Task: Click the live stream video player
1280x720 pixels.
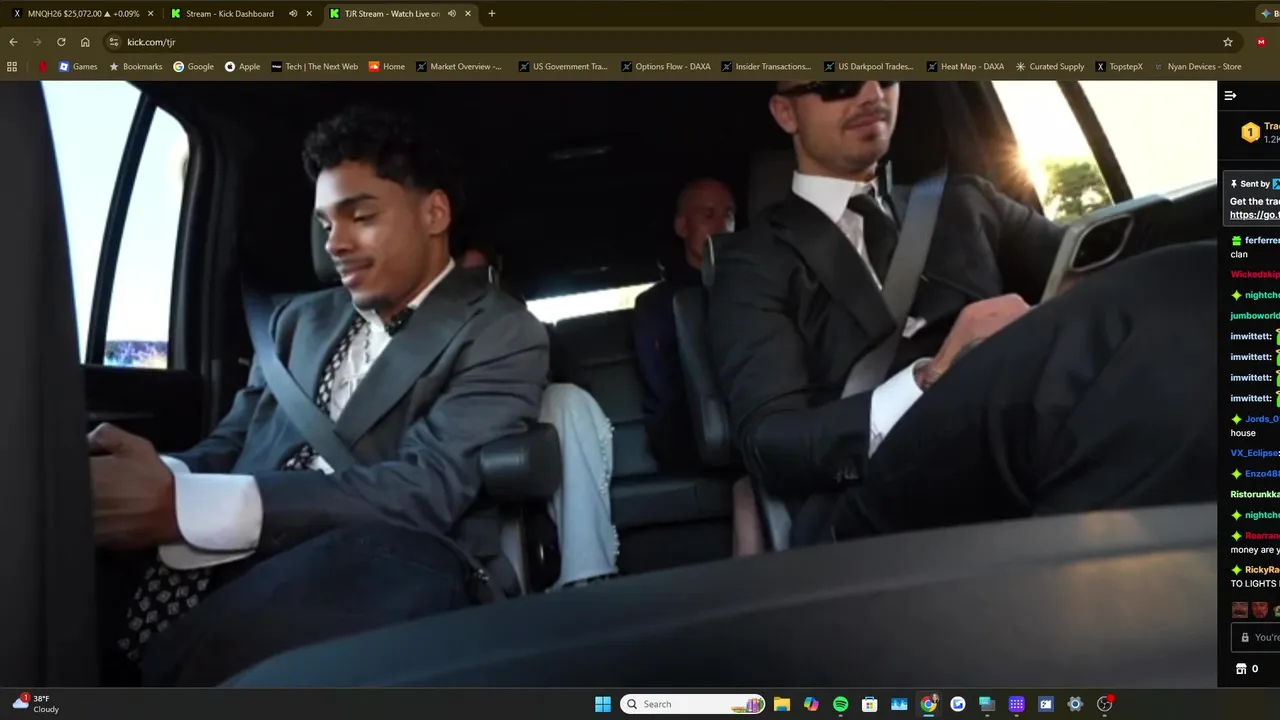Action: 608,384
